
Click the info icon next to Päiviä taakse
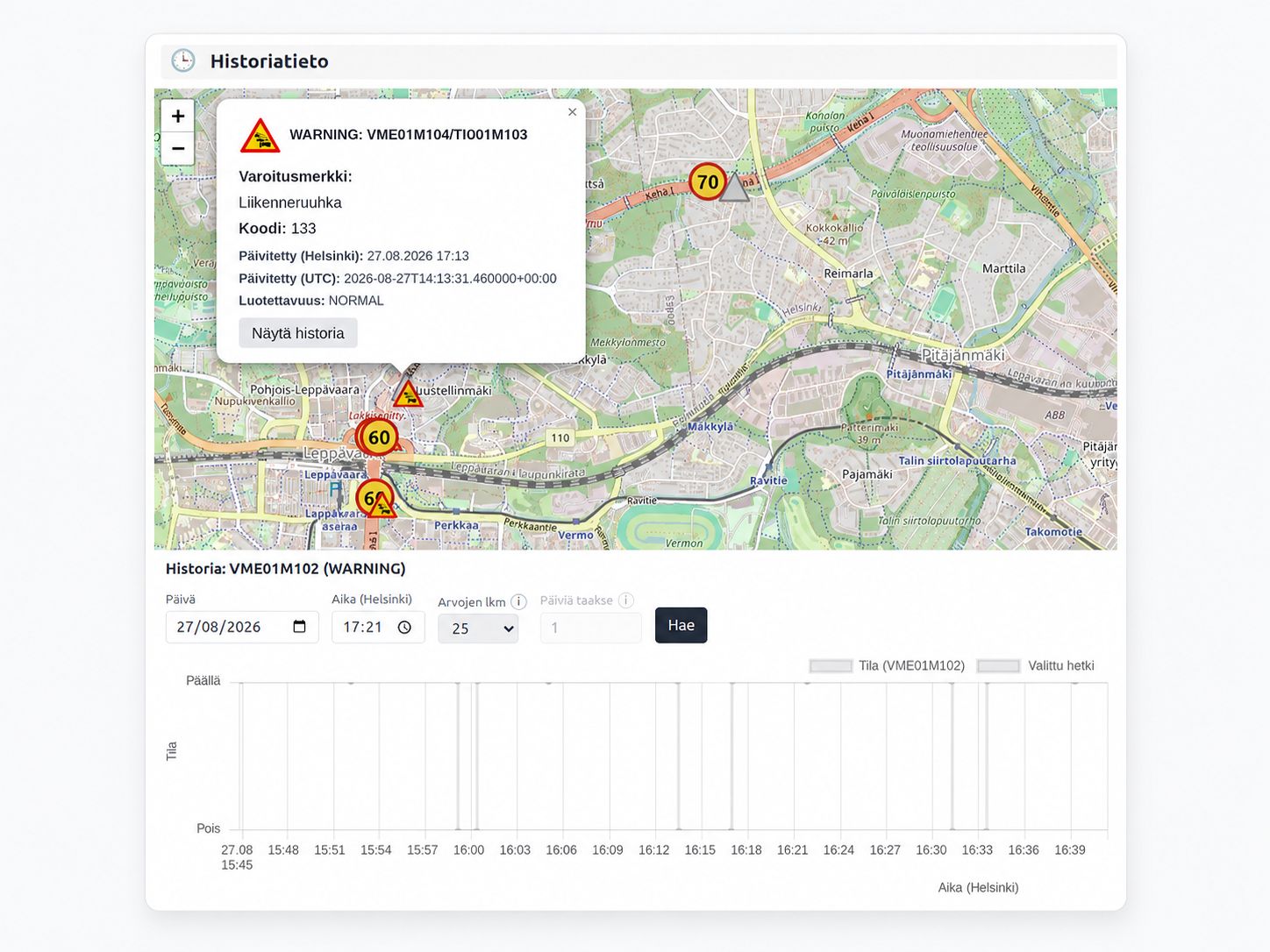pos(625,600)
